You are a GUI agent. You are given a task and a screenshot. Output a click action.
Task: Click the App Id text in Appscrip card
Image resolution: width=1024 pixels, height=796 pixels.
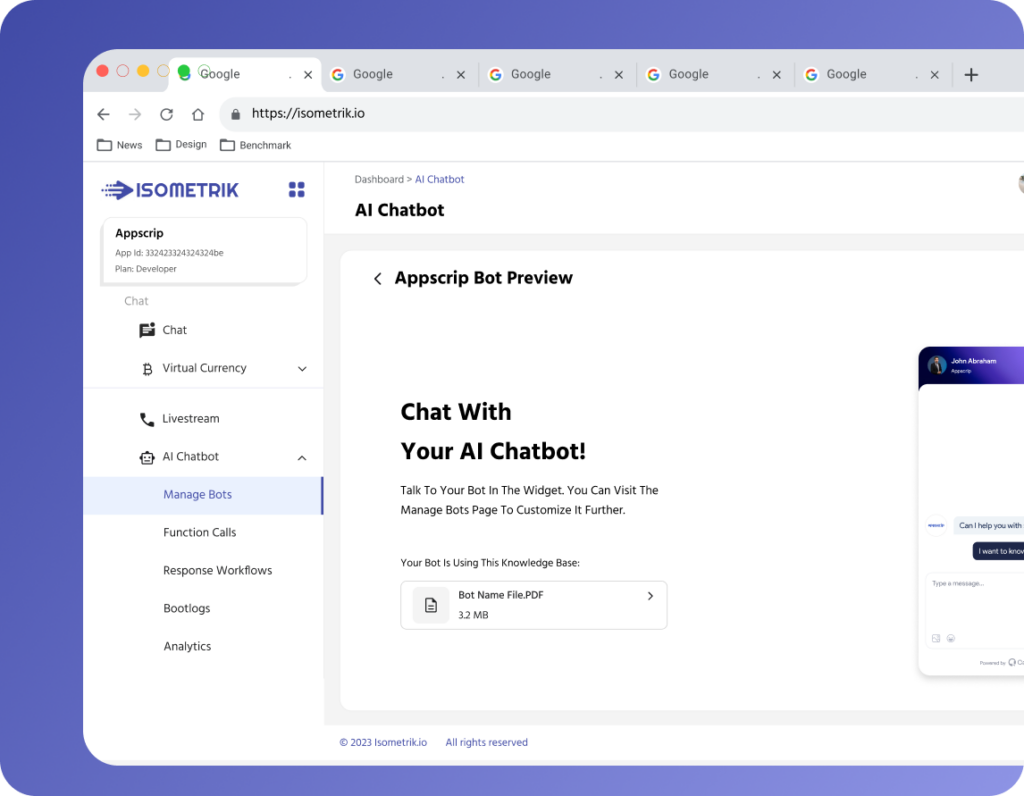(x=169, y=253)
